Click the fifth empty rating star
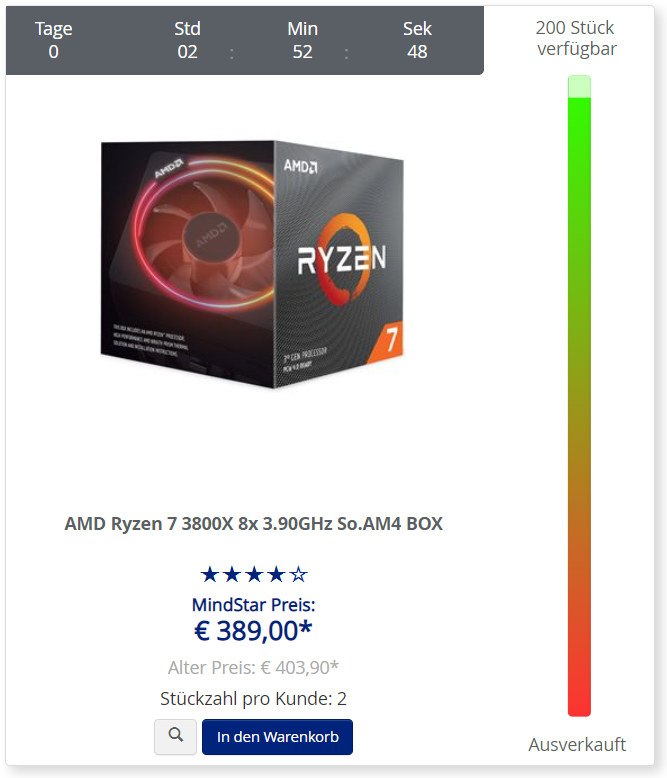The height and width of the screenshot is (778, 667). pyautogui.click(x=298, y=575)
